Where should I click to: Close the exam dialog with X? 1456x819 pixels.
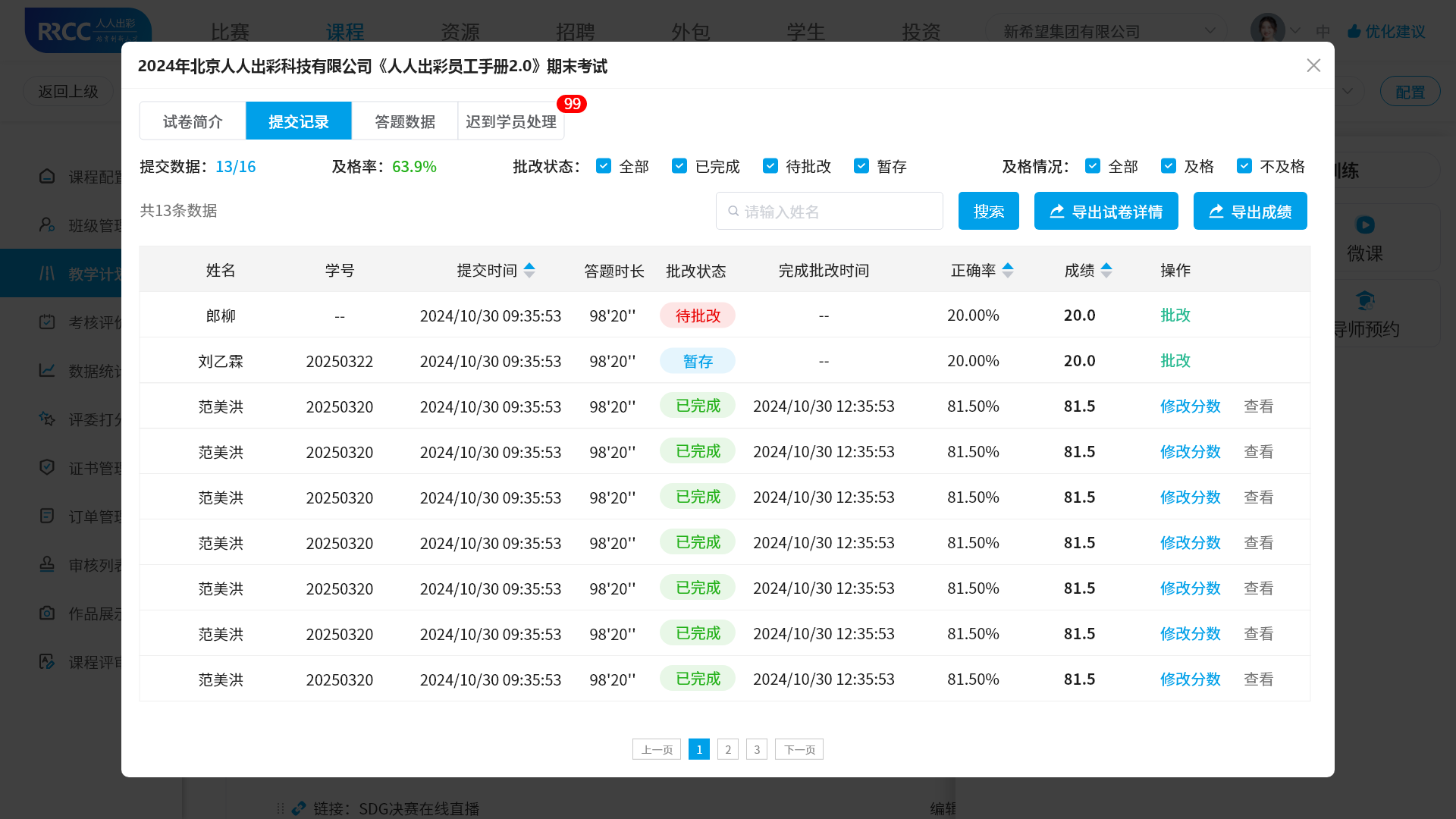1313,66
